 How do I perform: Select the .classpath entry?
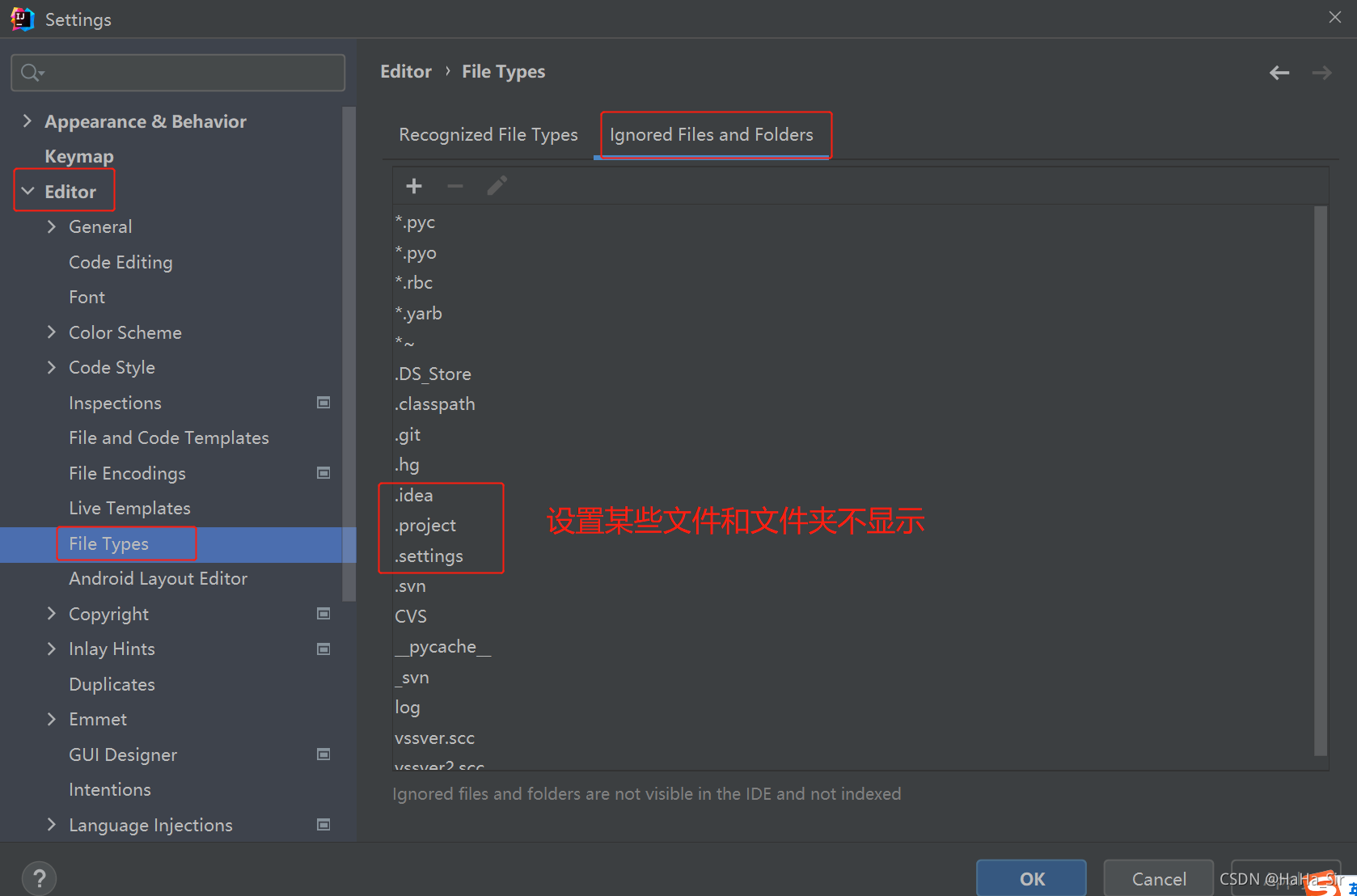[x=434, y=404]
